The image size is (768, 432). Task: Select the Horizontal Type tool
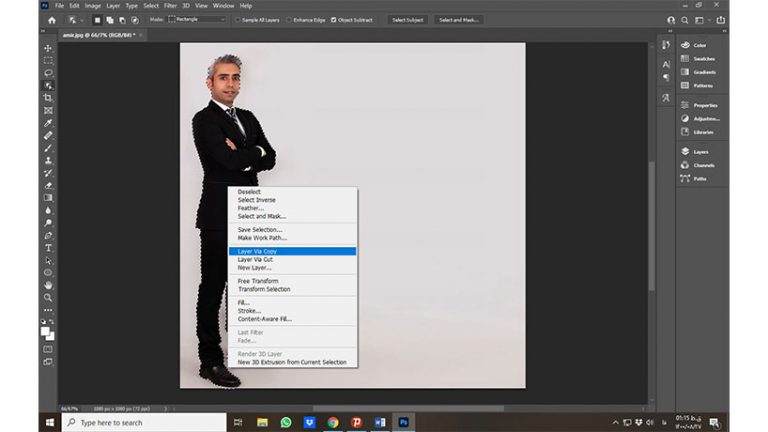point(48,247)
